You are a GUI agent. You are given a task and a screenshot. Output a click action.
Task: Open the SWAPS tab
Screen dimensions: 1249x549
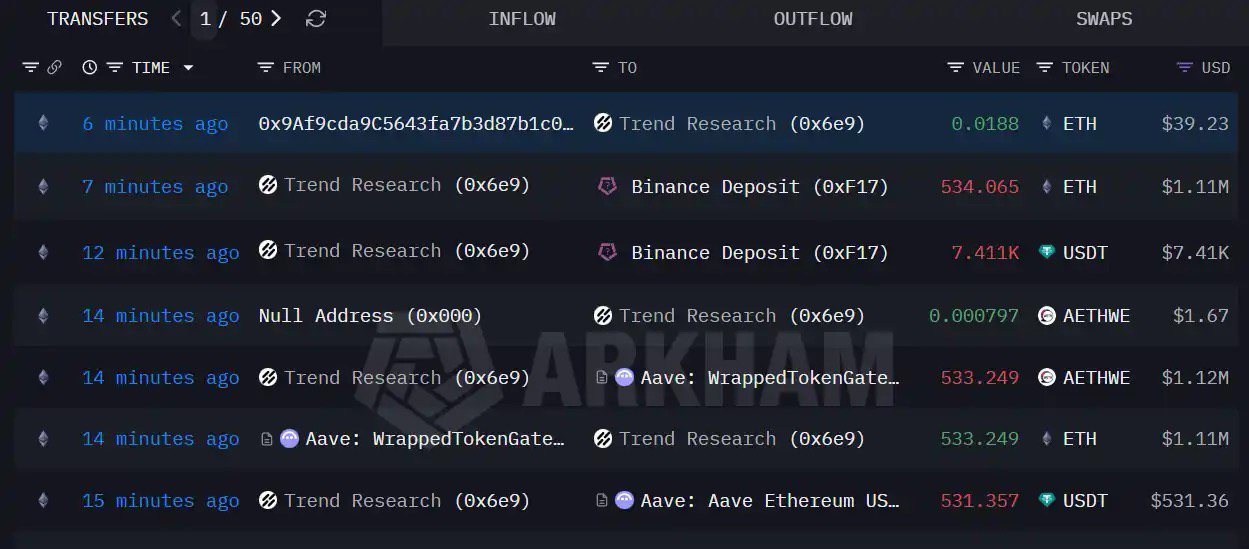click(1104, 19)
